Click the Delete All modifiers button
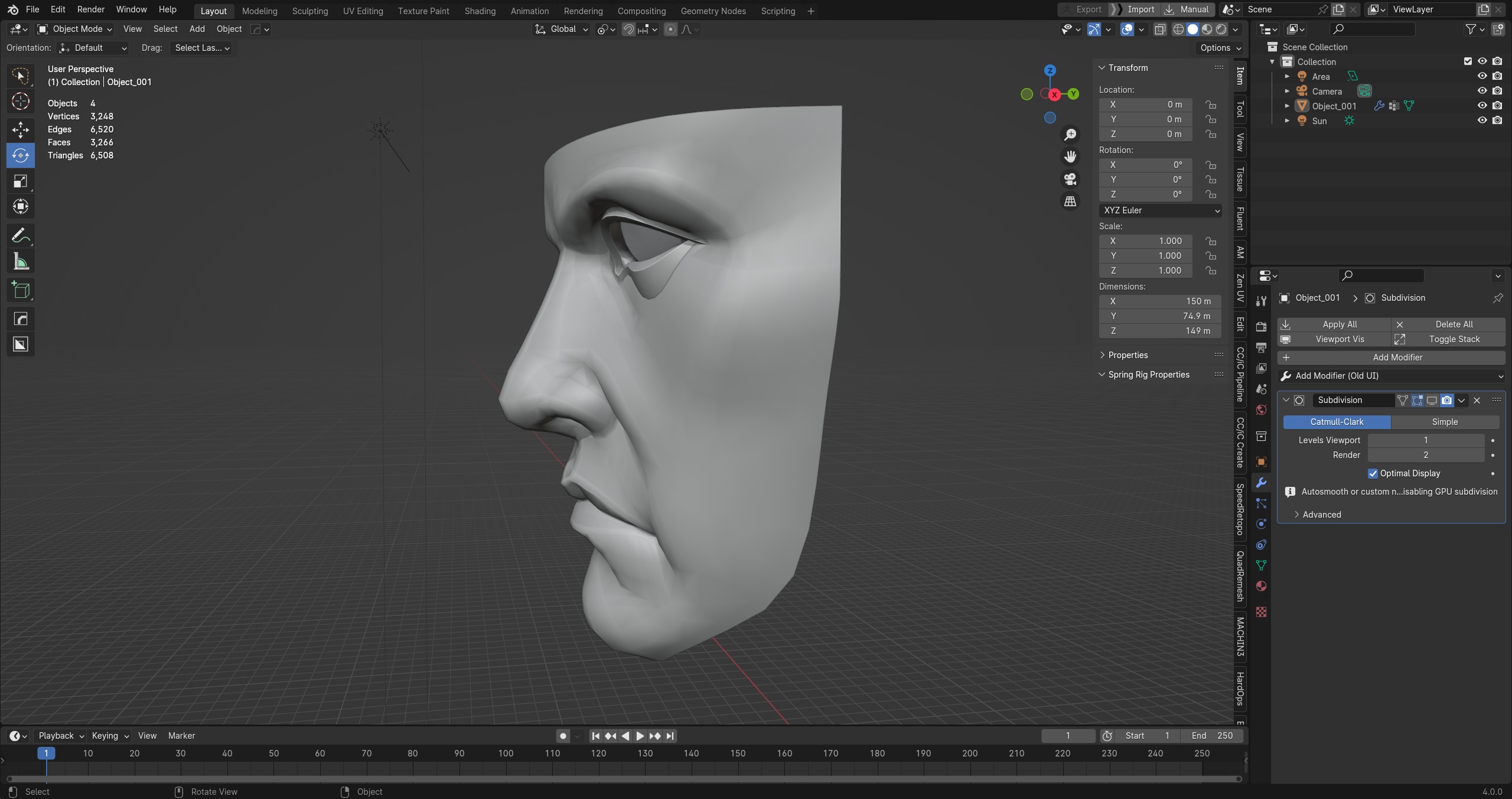This screenshot has width=1512, height=799. point(1448,324)
